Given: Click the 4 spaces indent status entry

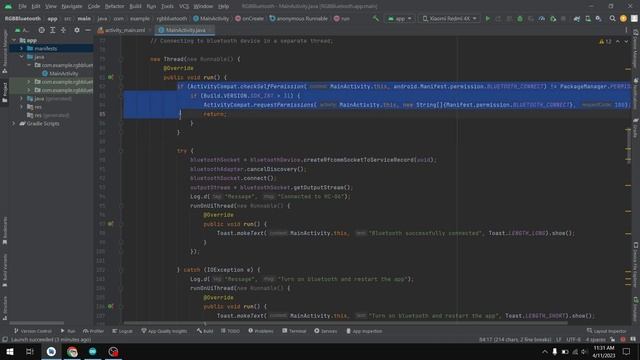Looking at the screenshot, I should [x=596, y=340].
